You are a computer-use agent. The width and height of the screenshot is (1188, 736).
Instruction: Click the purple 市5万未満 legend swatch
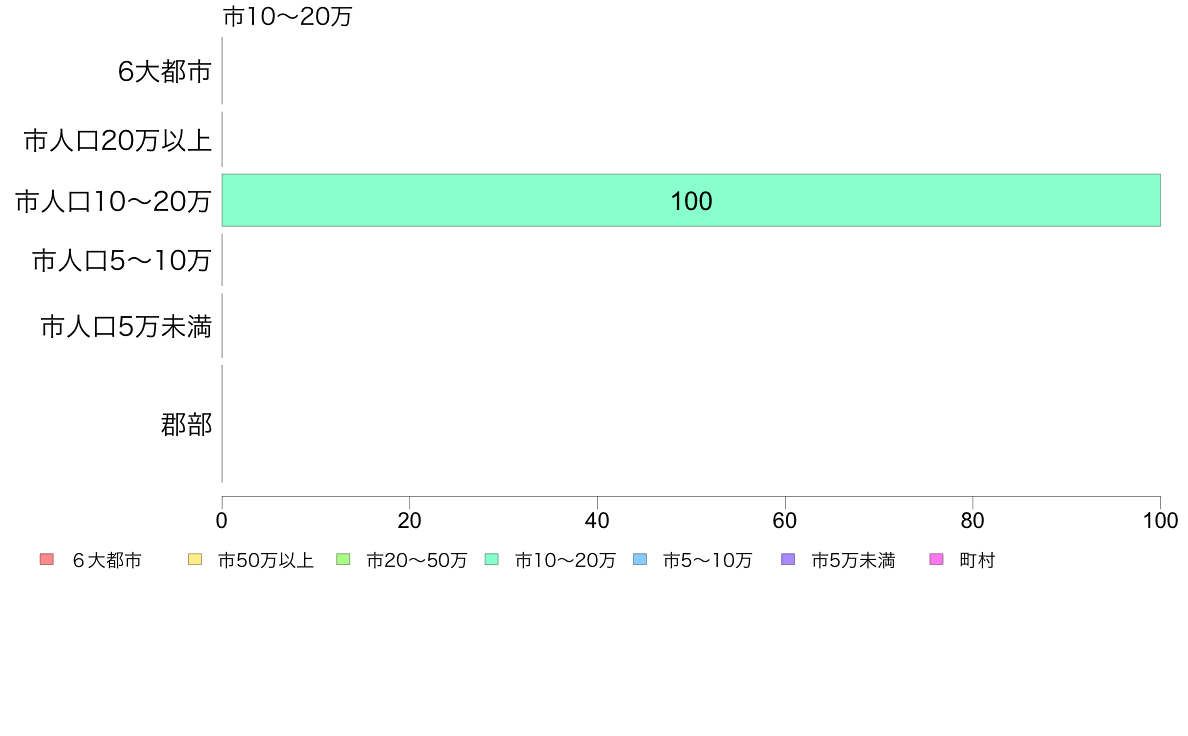(x=789, y=559)
